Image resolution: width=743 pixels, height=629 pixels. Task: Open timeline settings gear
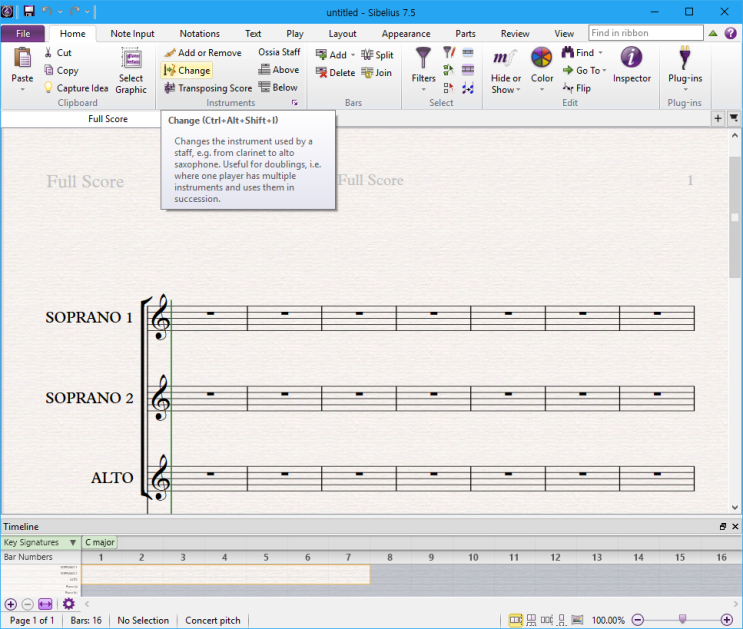coord(69,604)
